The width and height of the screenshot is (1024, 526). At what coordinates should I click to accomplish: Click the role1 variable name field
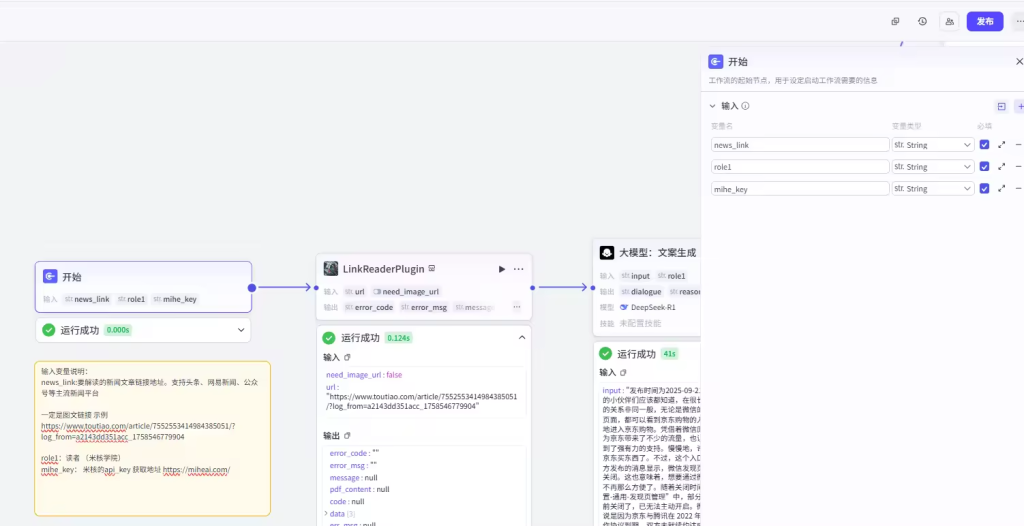799,167
